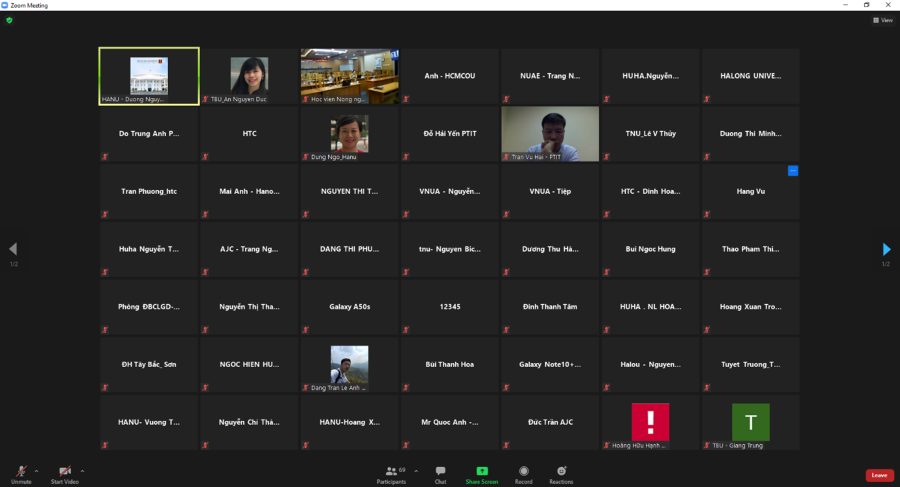Click the Bui Ngoc Hung tile

point(650,249)
